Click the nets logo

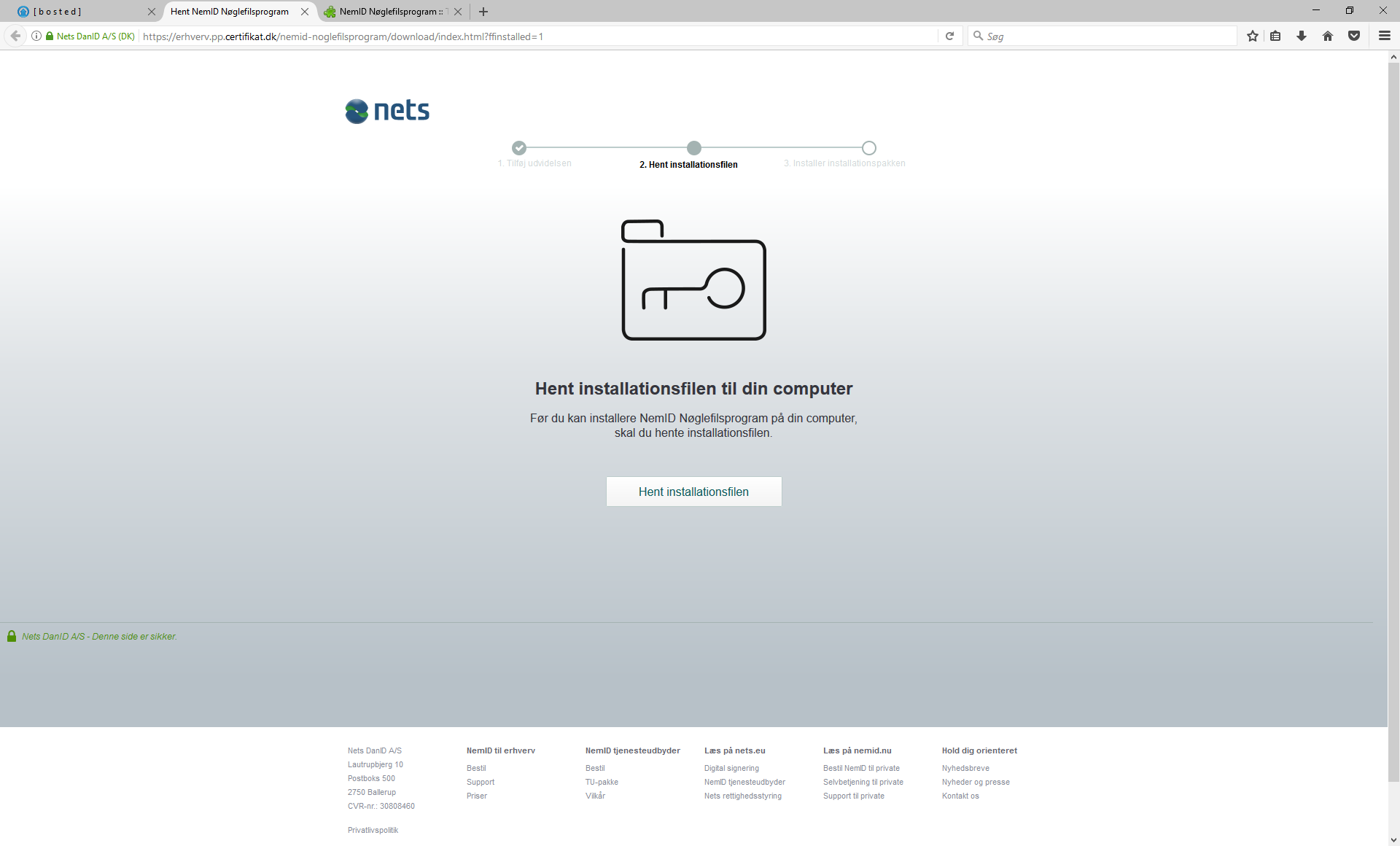coord(387,111)
